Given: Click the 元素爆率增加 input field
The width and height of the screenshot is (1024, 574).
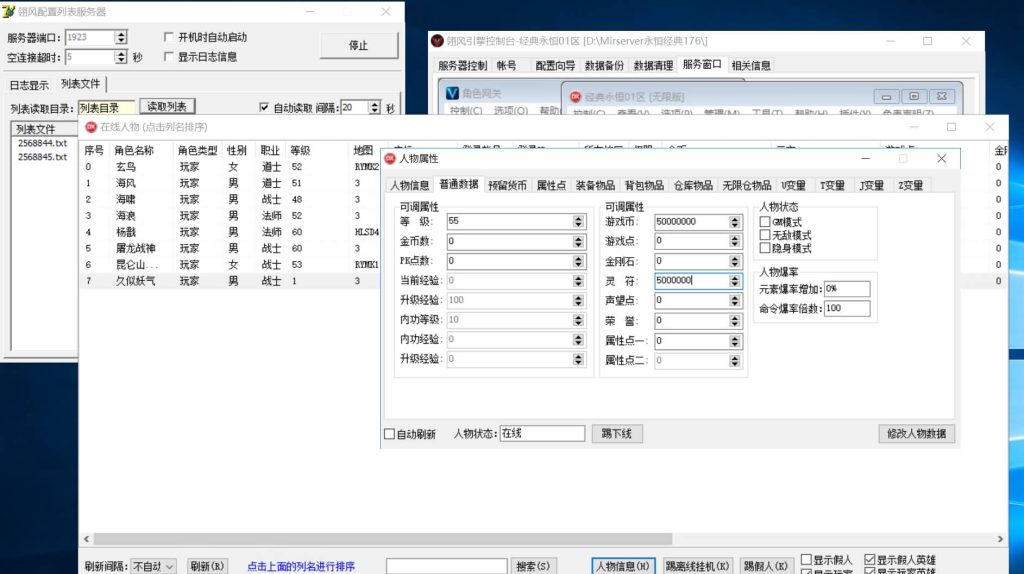Looking at the screenshot, I should tap(847, 289).
